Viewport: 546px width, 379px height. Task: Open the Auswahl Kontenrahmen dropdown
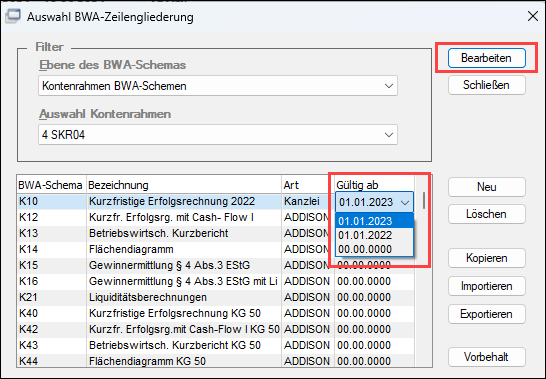218,134
